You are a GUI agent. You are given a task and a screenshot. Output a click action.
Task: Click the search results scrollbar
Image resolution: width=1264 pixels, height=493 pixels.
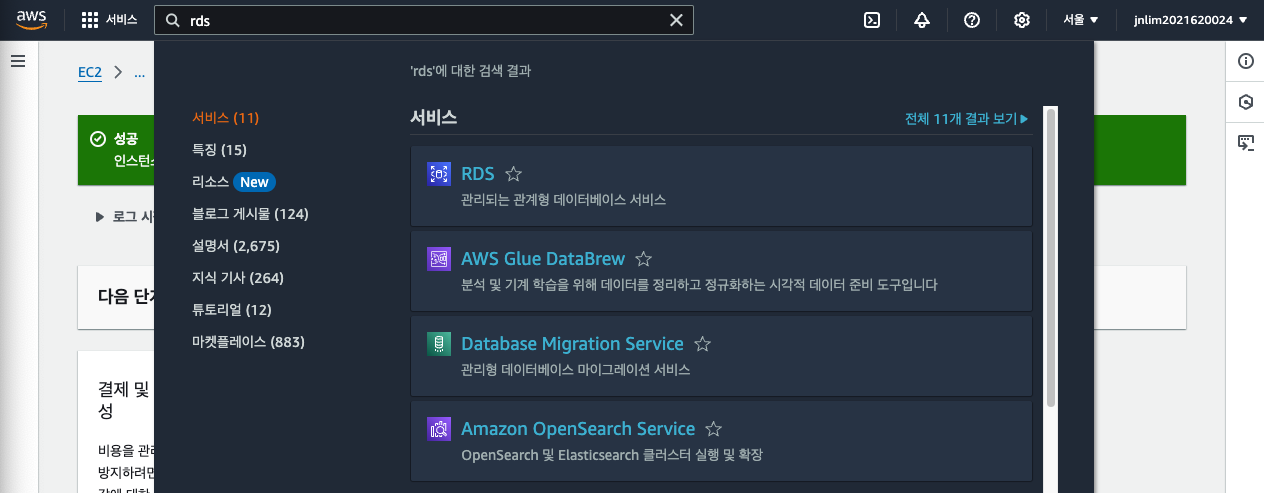point(1050,258)
